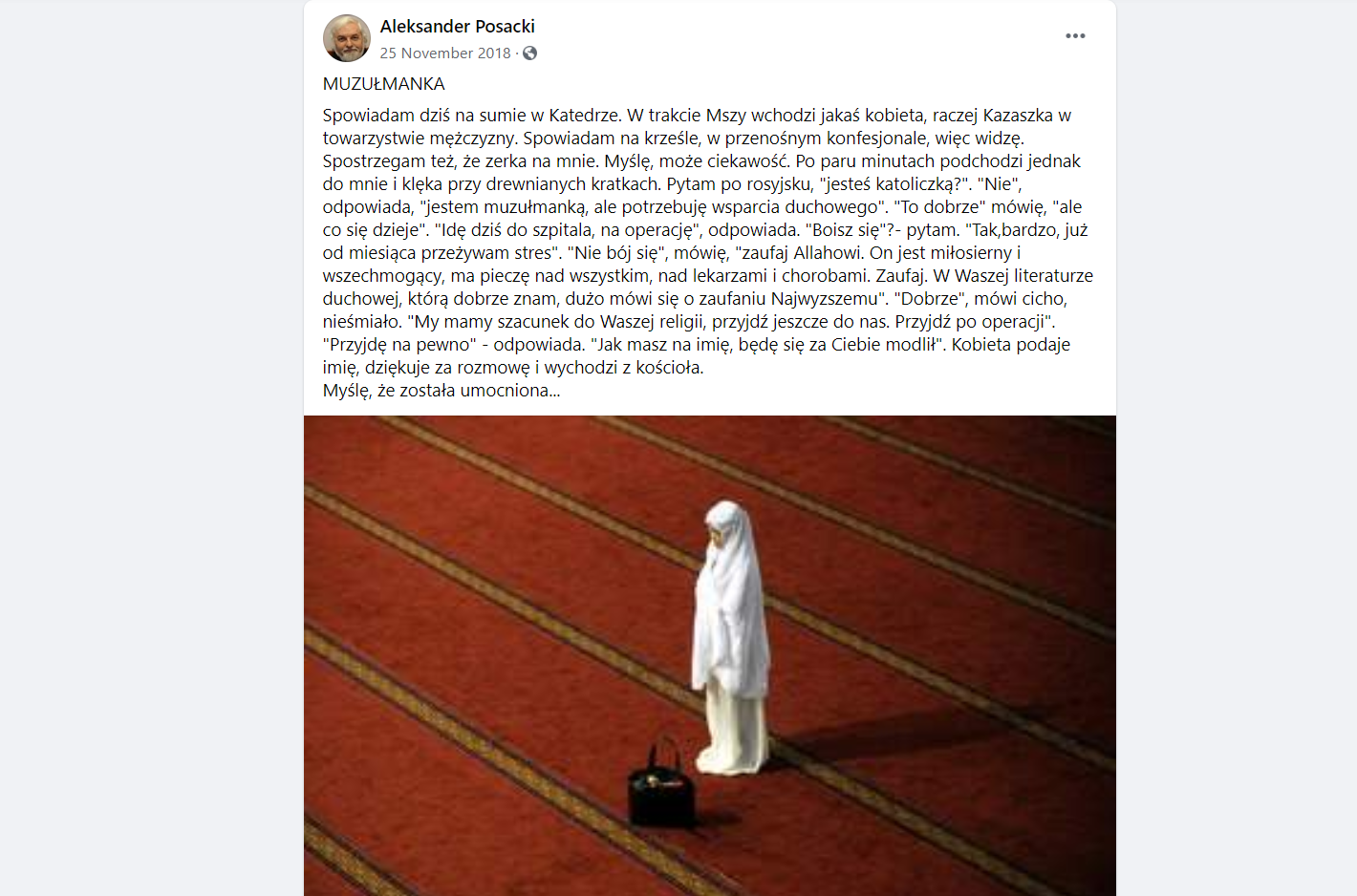Click empty gray area left of the post
Viewport: 1357px width, 896px height.
click(x=151, y=448)
